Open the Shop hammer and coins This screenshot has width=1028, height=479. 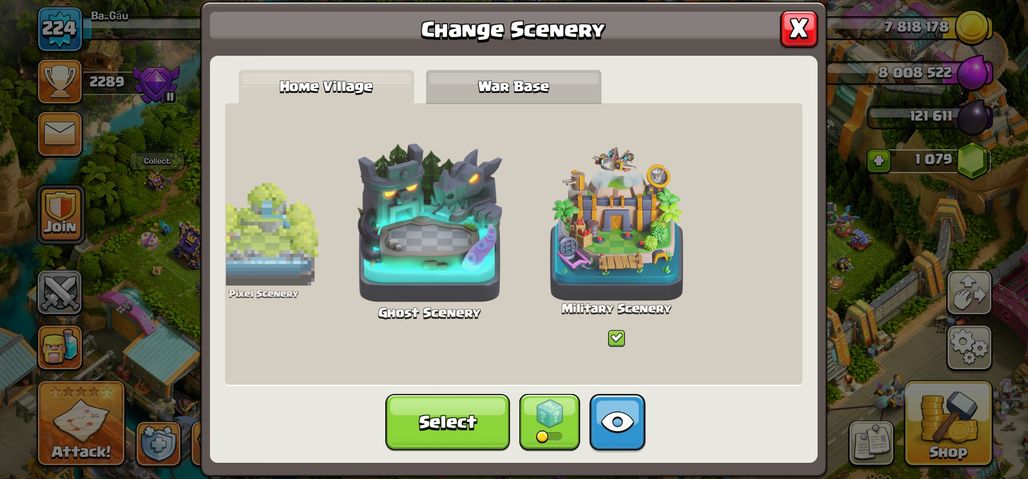tap(948, 423)
